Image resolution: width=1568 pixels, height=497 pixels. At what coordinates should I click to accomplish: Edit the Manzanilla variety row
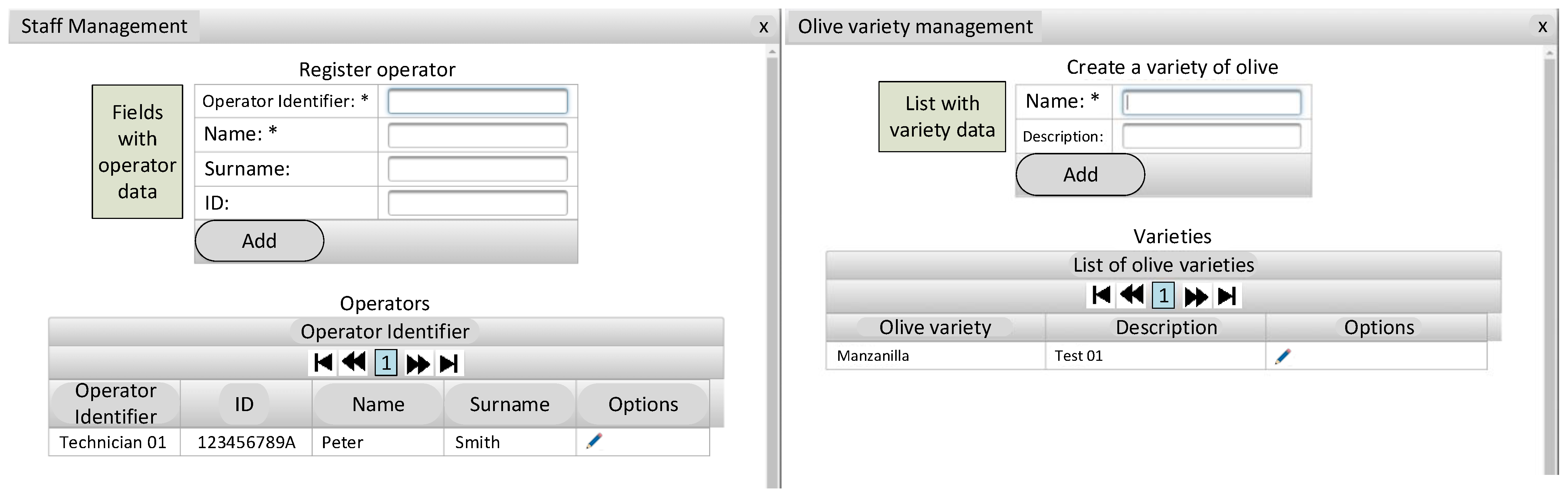(1282, 356)
